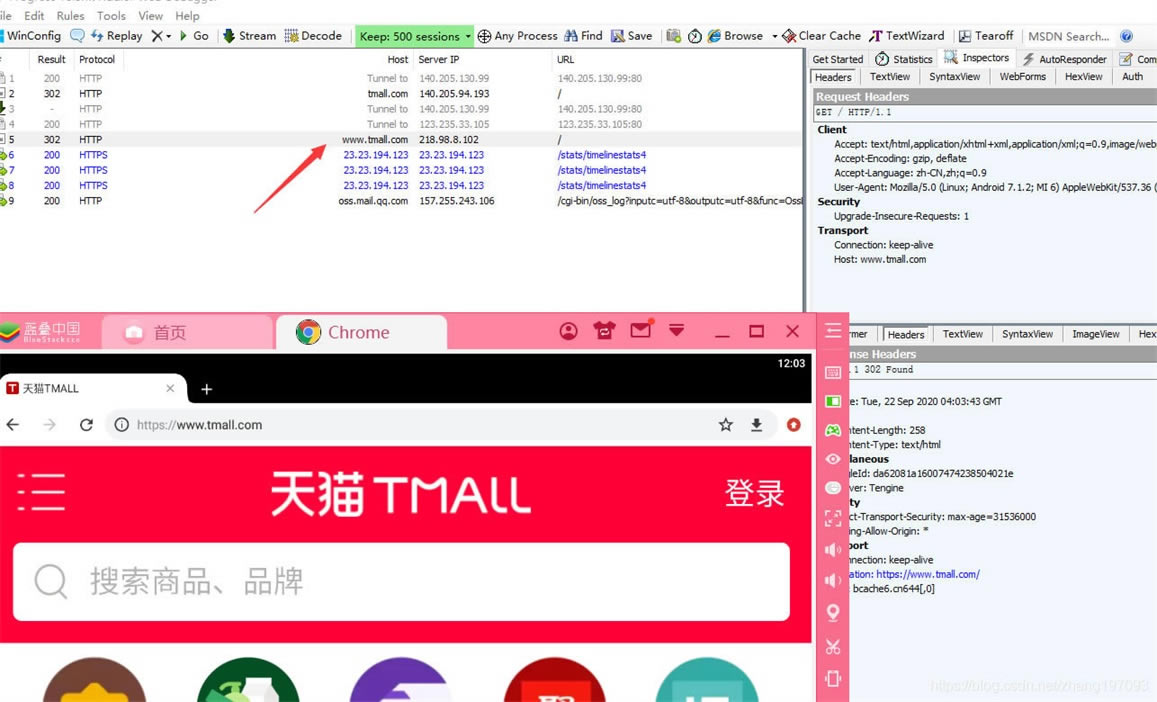Screen dimensions: 1157x702
Task: Set location with BlueStacks pin icon
Action: coord(833,613)
